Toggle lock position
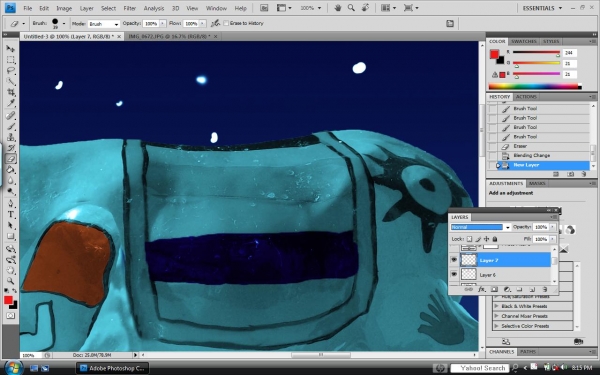 (486, 239)
